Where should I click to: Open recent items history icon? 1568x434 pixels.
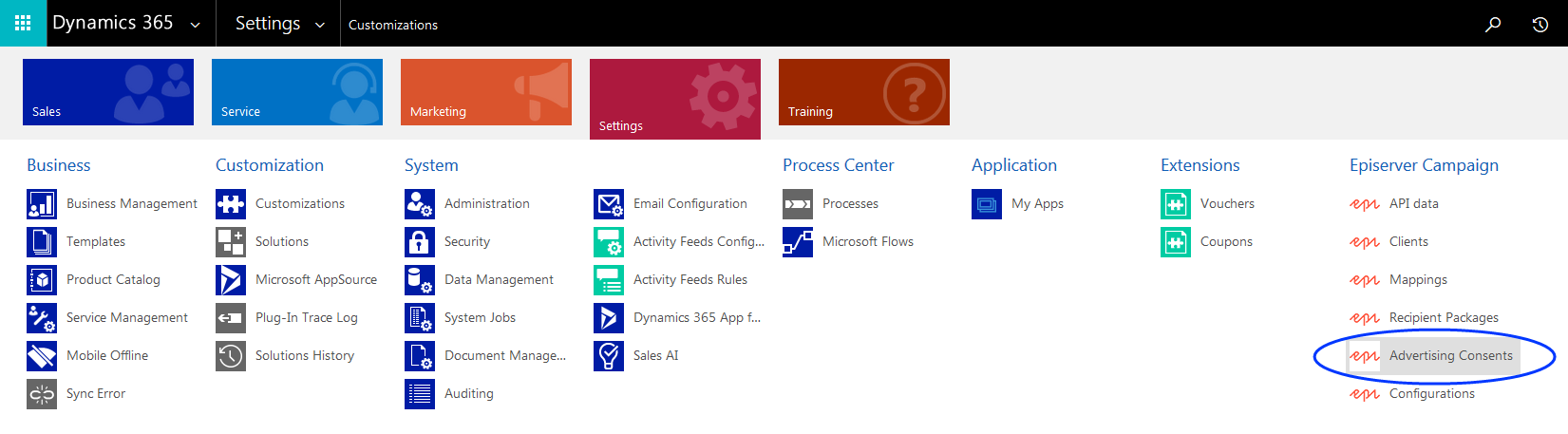1540,24
